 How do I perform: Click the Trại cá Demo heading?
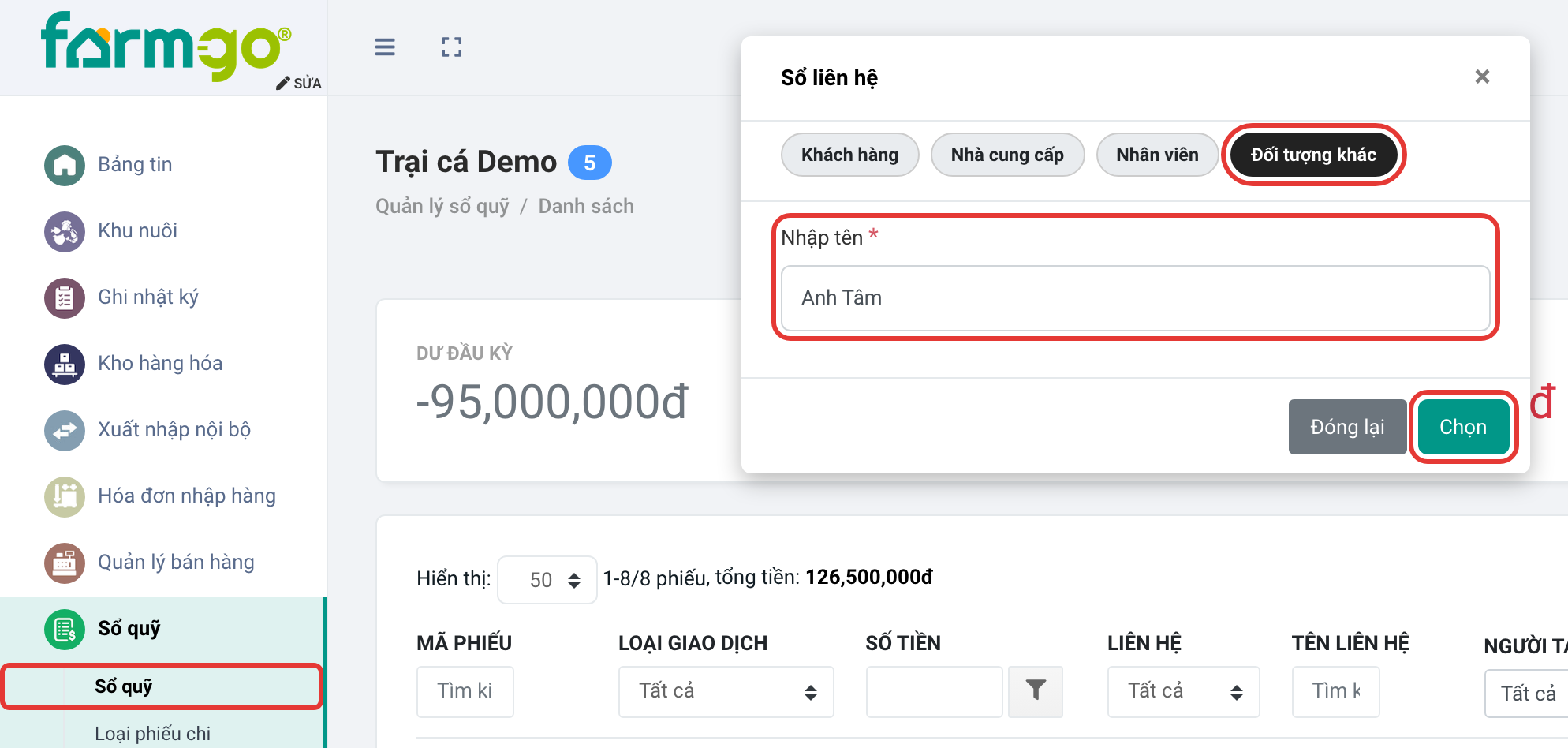pos(466,162)
